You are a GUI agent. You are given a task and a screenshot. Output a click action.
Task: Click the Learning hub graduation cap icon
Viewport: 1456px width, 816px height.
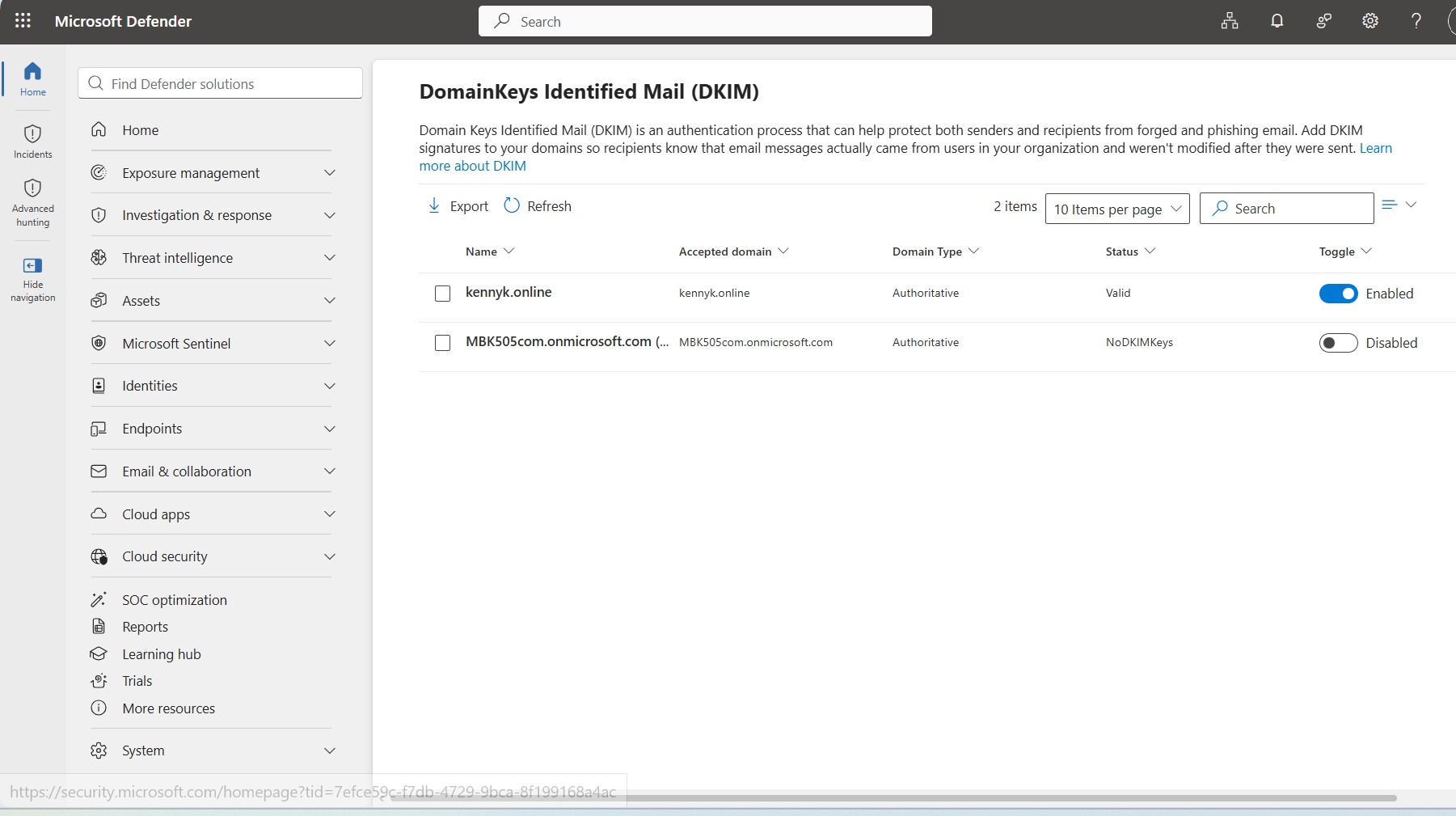pyautogui.click(x=99, y=653)
